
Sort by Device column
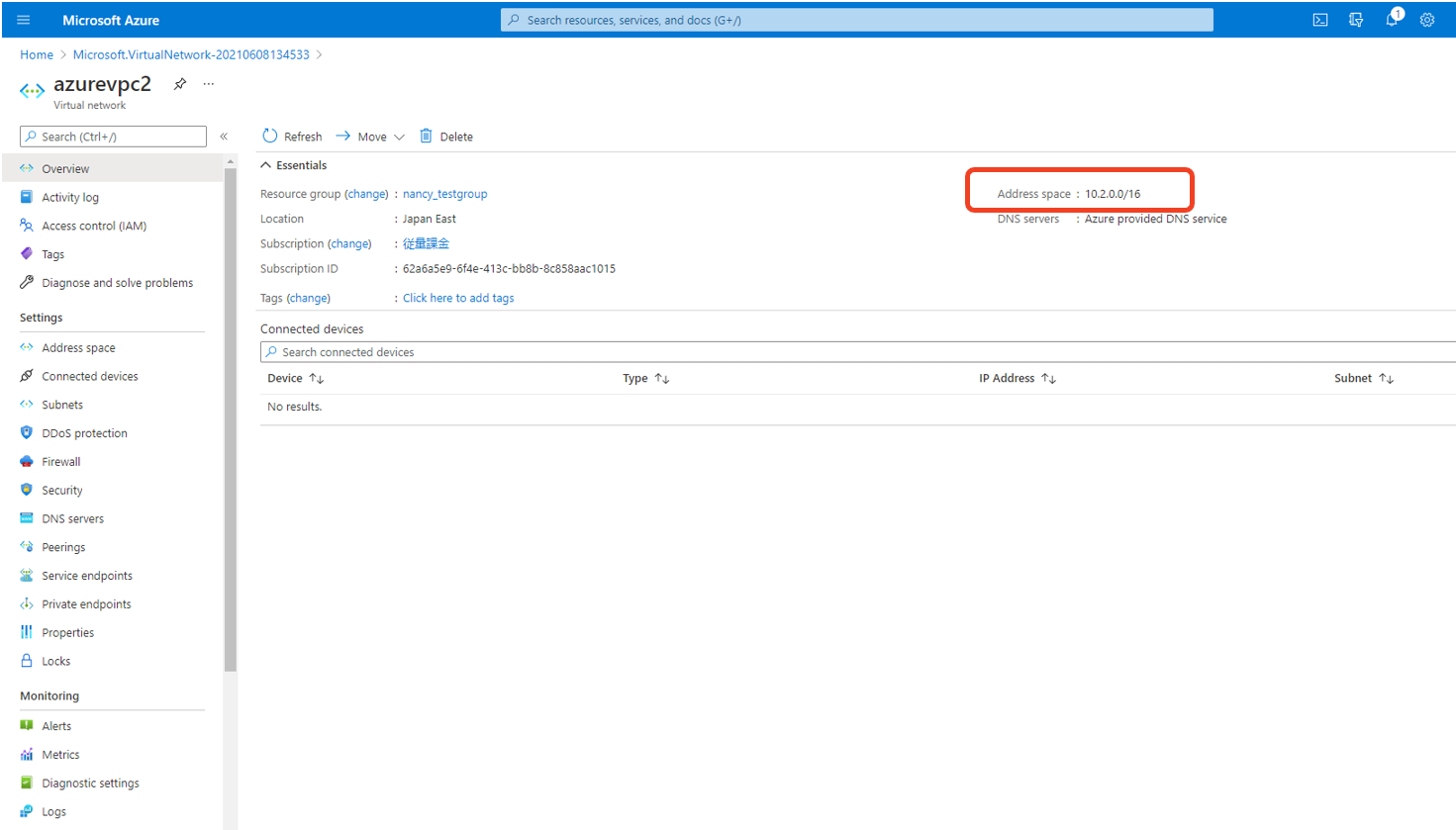295,378
